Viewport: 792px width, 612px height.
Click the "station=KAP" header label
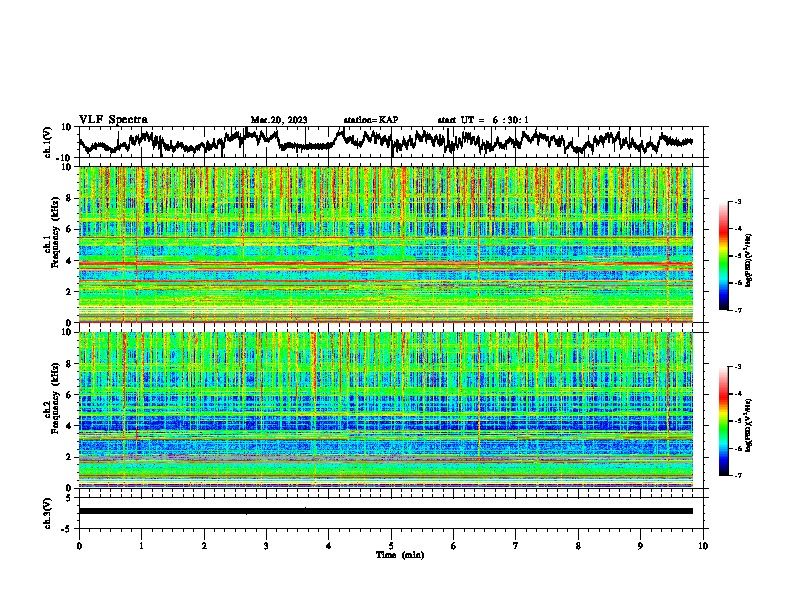coord(371,120)
